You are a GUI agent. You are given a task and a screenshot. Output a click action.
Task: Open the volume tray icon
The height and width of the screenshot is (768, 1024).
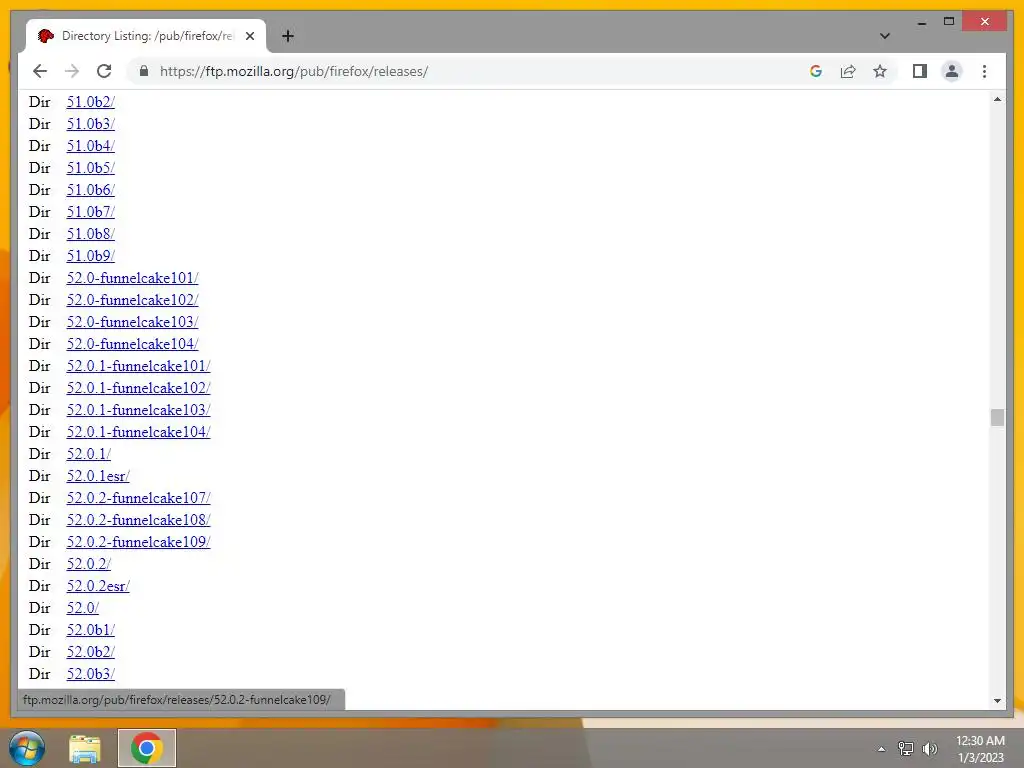point(929,749)
